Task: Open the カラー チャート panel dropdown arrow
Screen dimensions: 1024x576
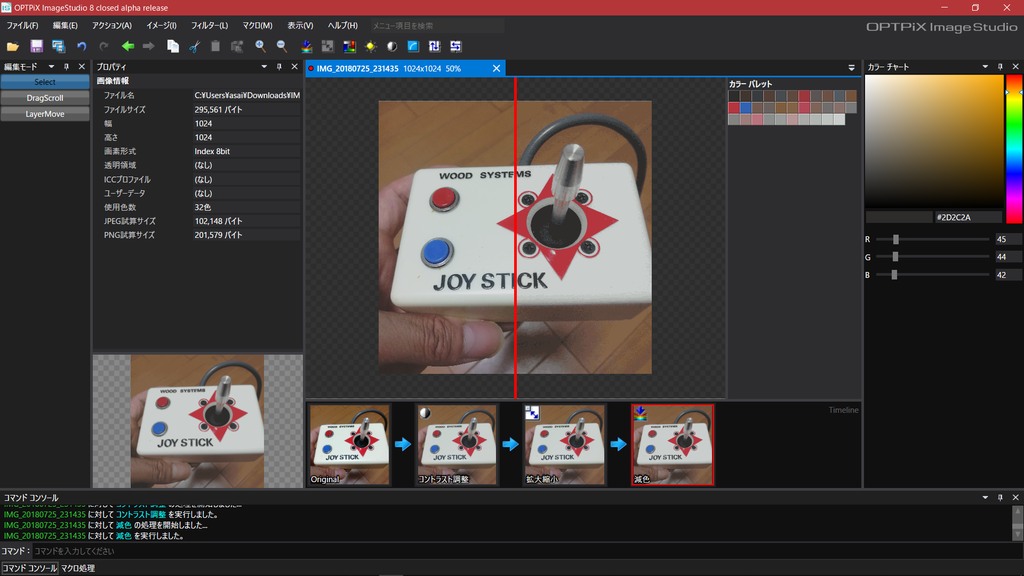Action: pyautogui.click(x=985, y=67)
